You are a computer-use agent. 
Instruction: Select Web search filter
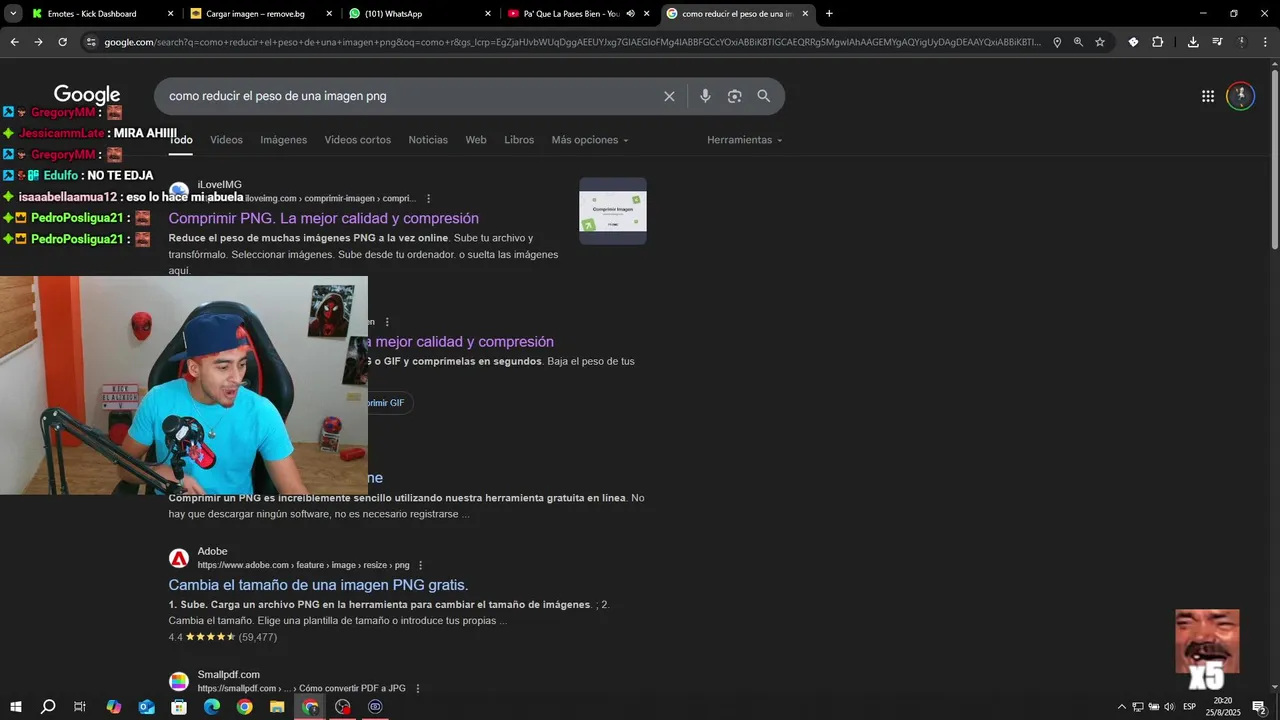476,140
